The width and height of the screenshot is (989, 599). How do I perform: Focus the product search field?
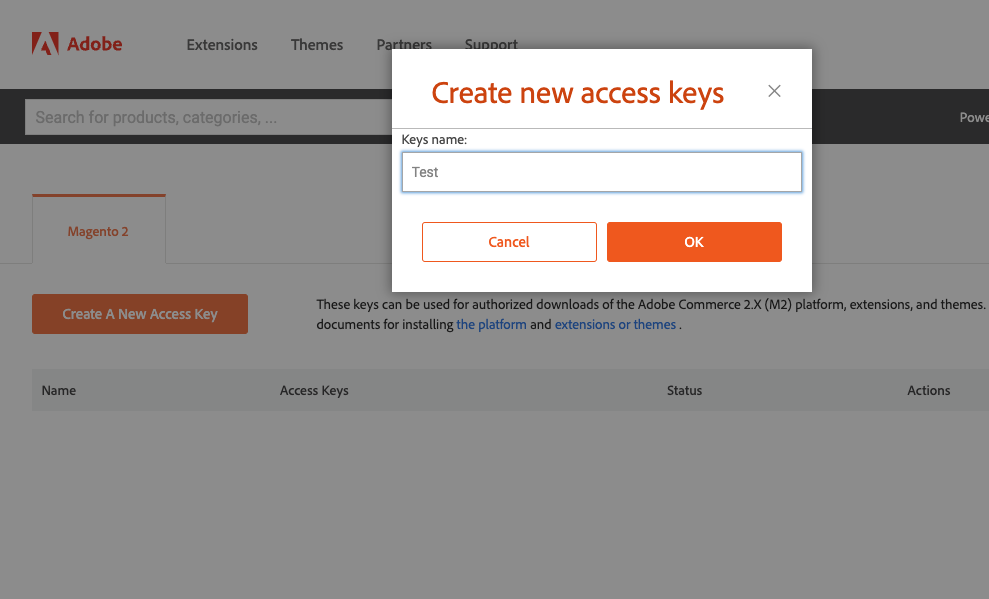(x=208, y=117)
